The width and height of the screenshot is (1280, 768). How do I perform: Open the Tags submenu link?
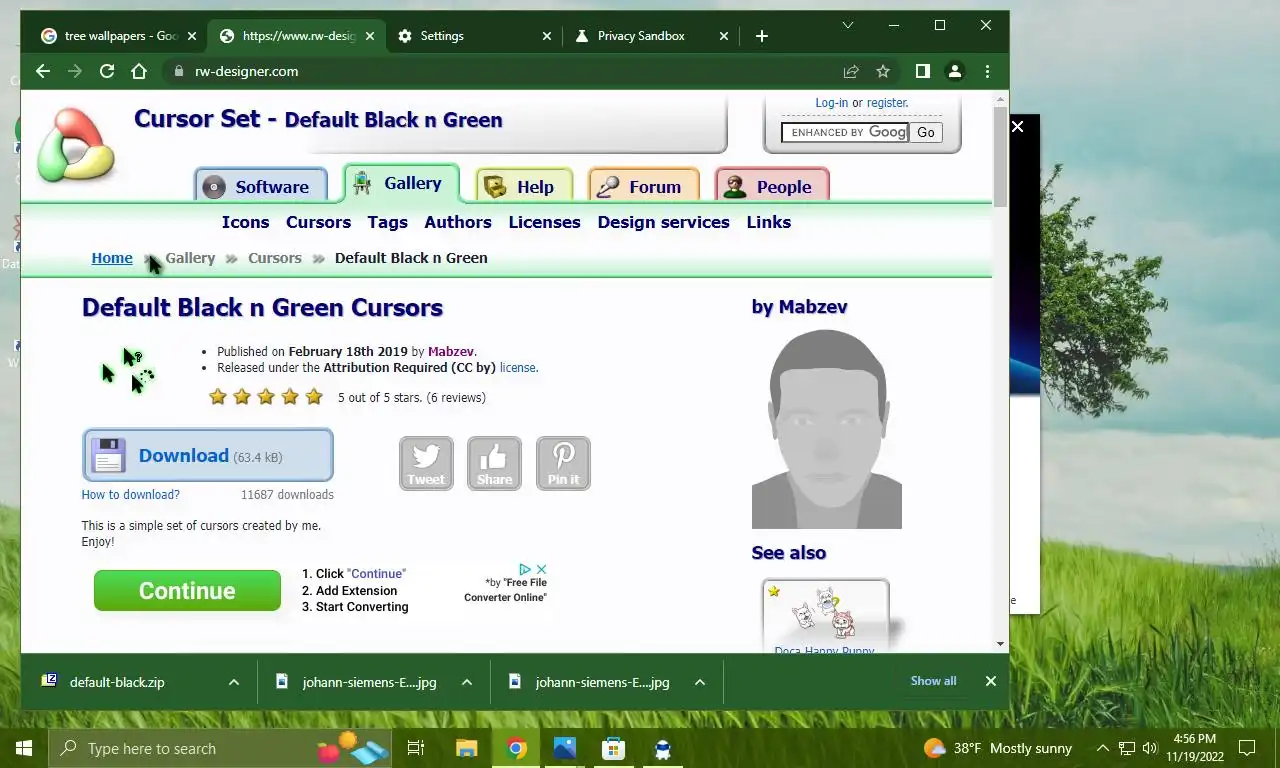click(x=387, y=222)
